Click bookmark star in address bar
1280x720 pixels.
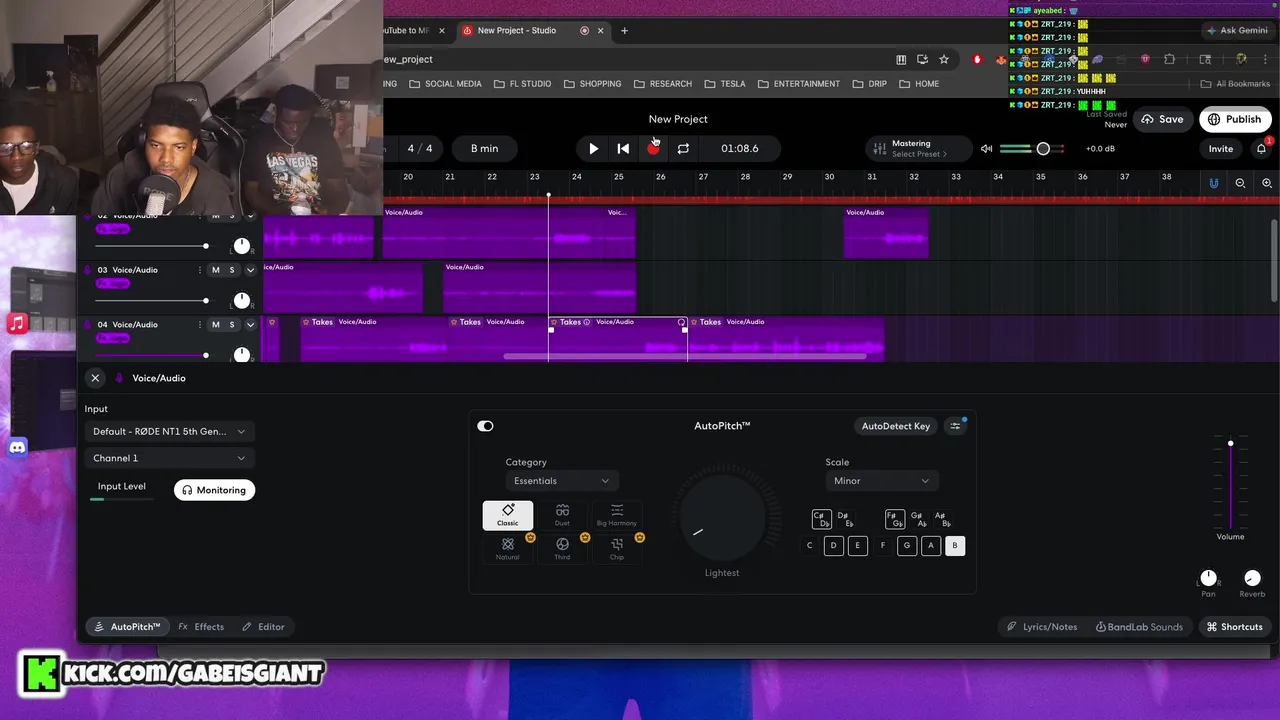pos(944,59)
